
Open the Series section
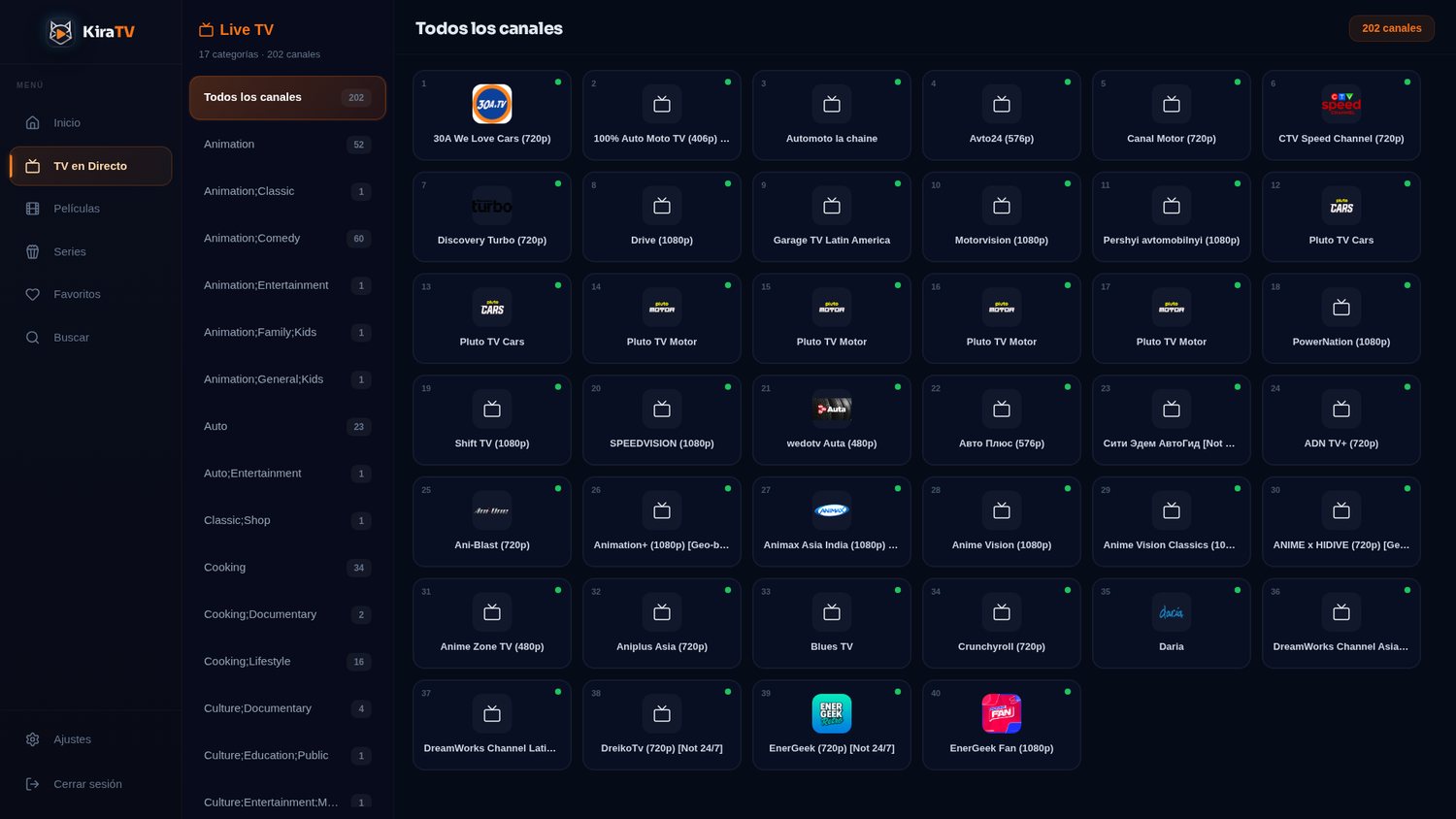tap(90, 251)
